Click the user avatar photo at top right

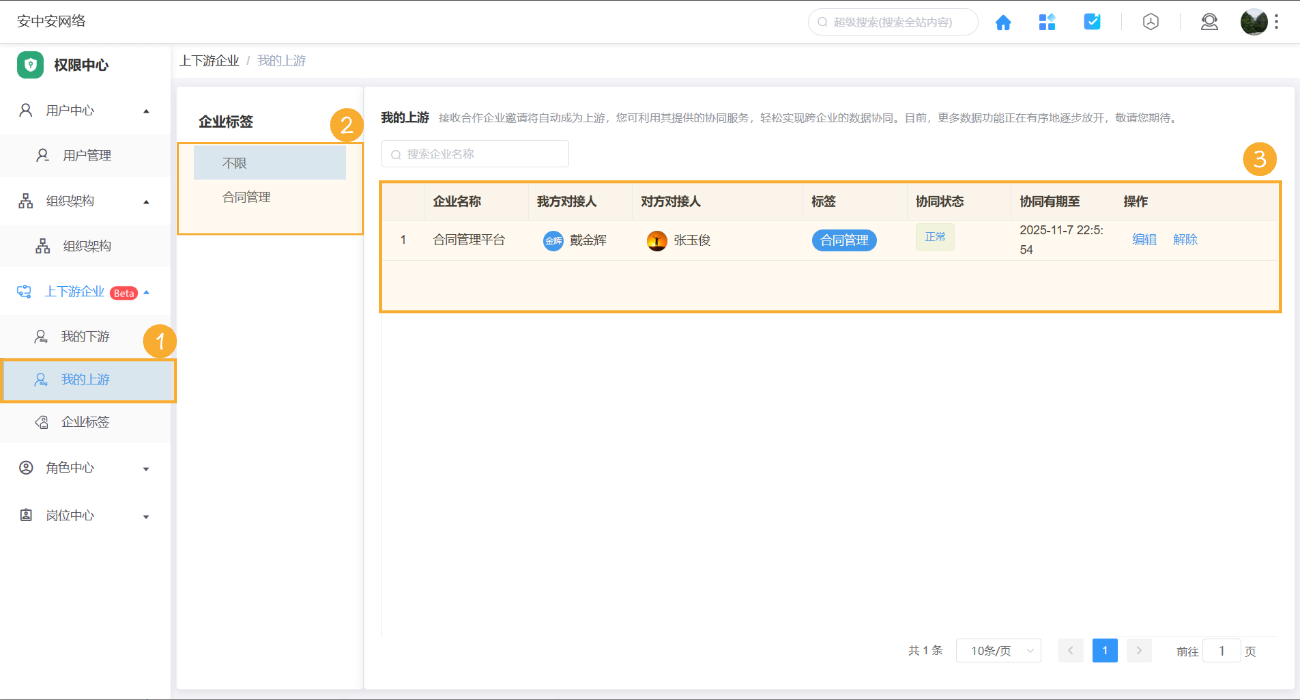(x=1253, y=21)
